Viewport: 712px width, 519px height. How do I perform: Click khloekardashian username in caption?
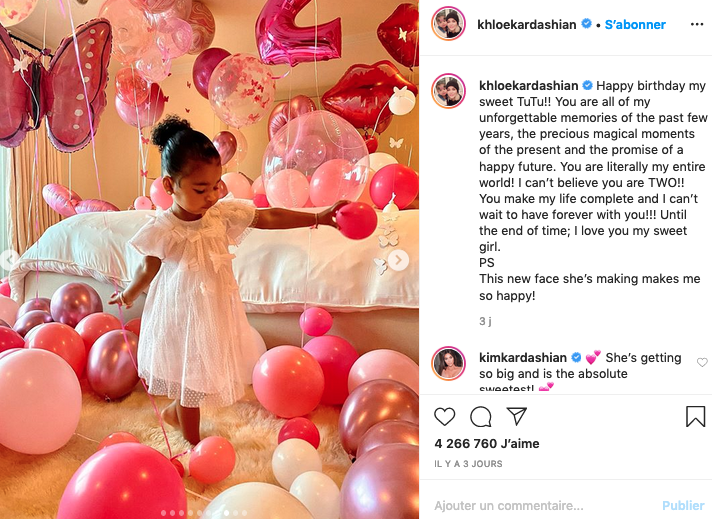529,86
